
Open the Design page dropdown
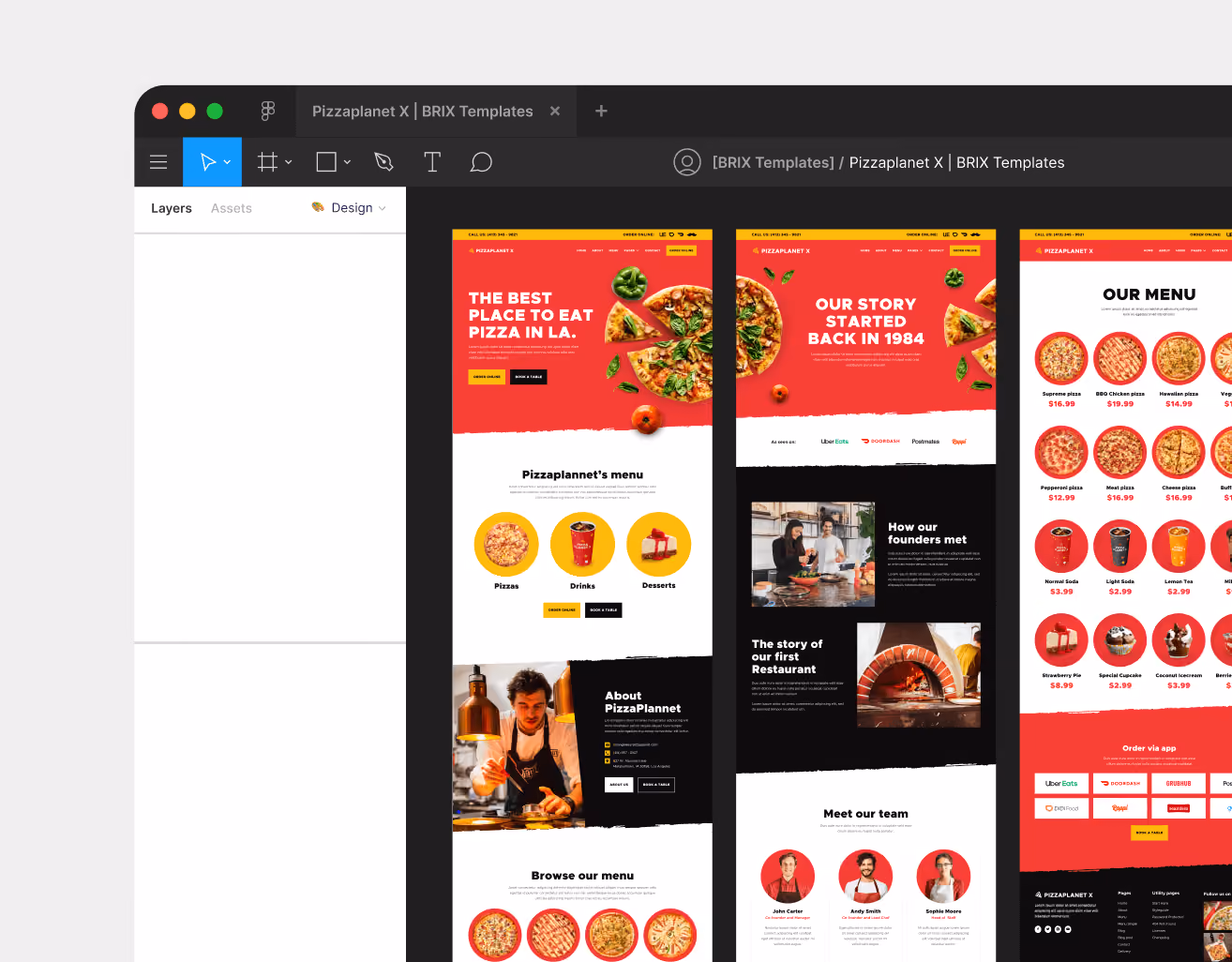pyautogui.click(x=349, y=208)
